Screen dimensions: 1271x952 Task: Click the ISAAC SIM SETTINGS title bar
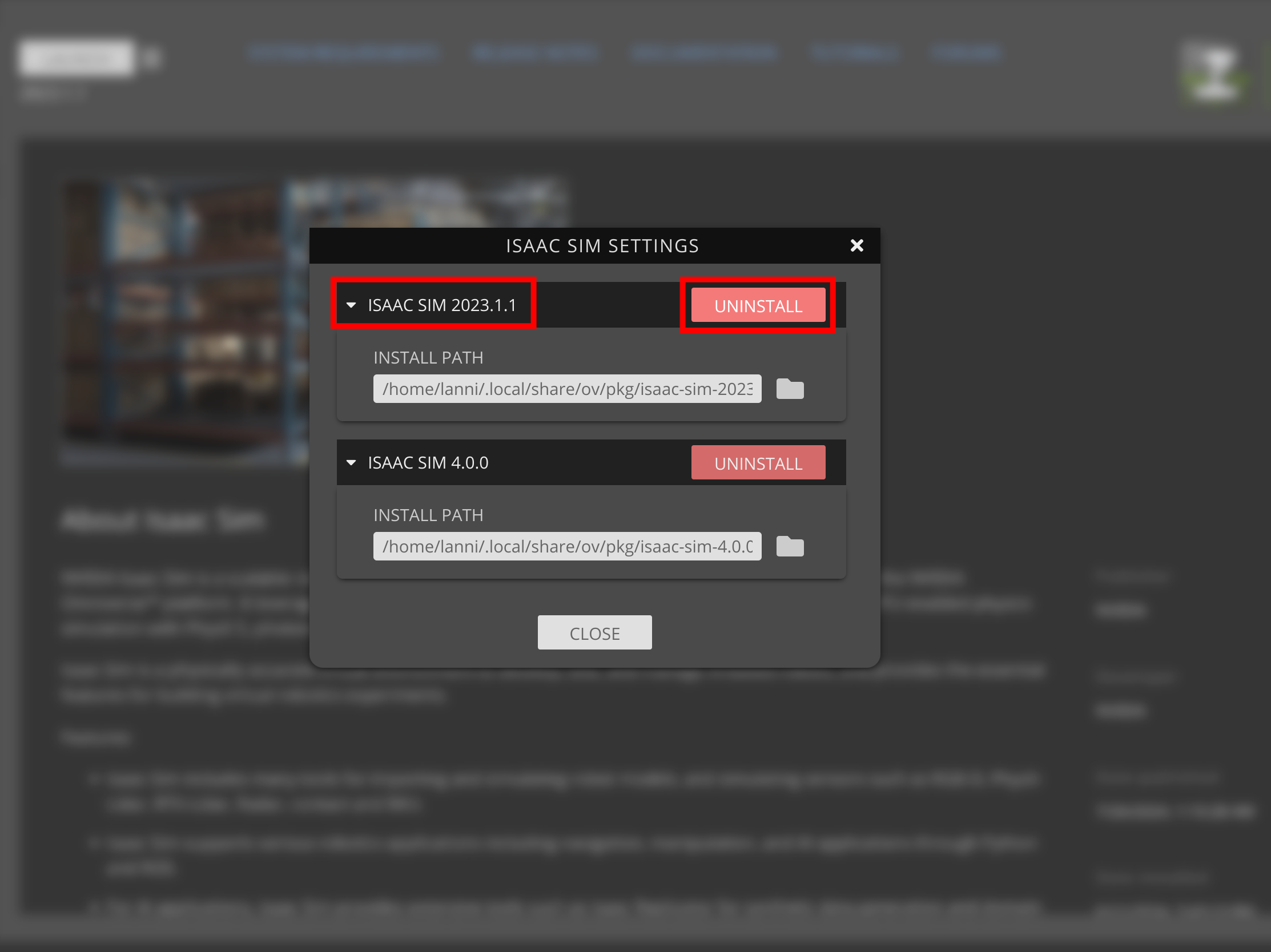[602, 246]
